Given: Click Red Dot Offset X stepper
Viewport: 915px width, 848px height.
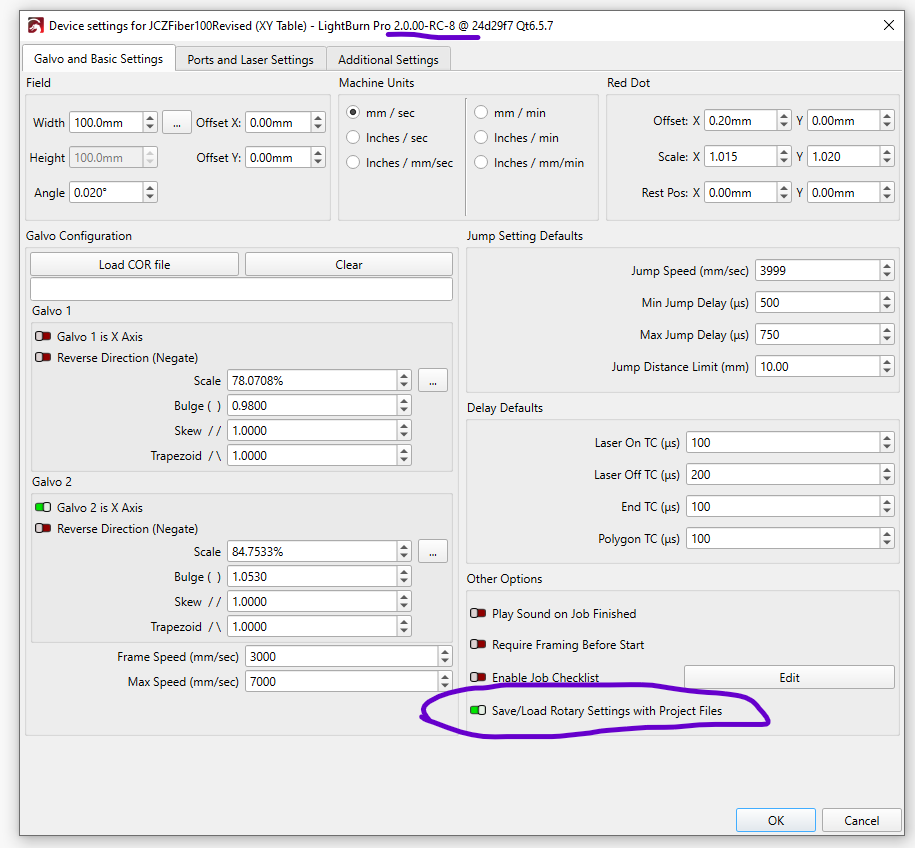Looking at the screenshot, I should [x=784, y=121].
